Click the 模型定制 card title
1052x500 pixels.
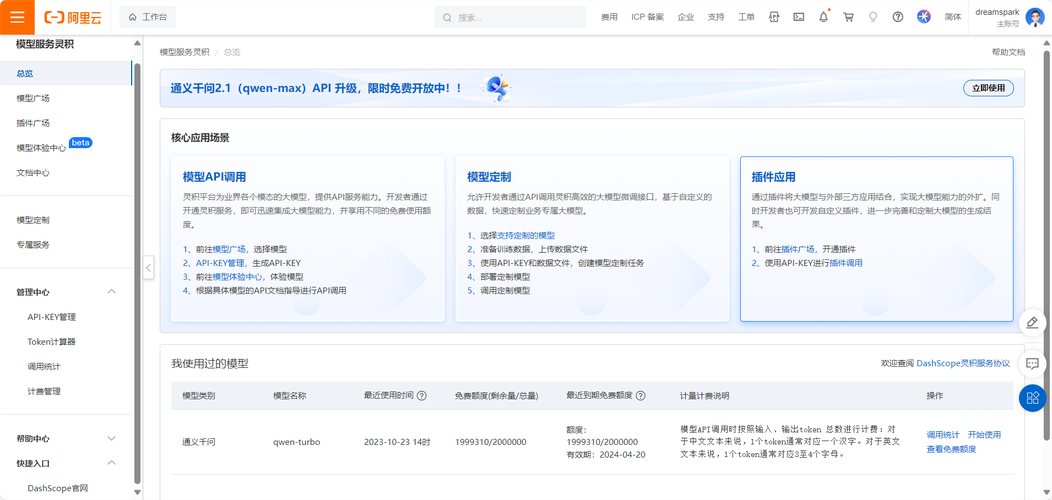[x=489, y=177]
